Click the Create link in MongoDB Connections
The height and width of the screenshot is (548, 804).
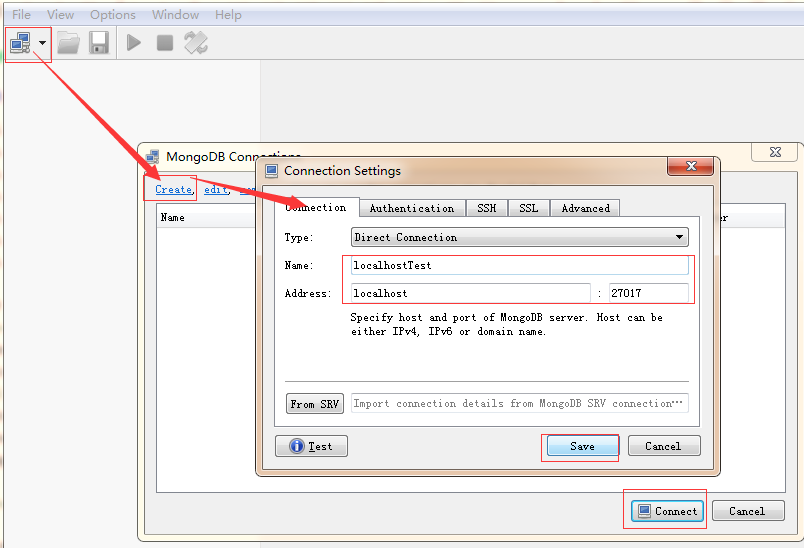click(x=174, y=190)
